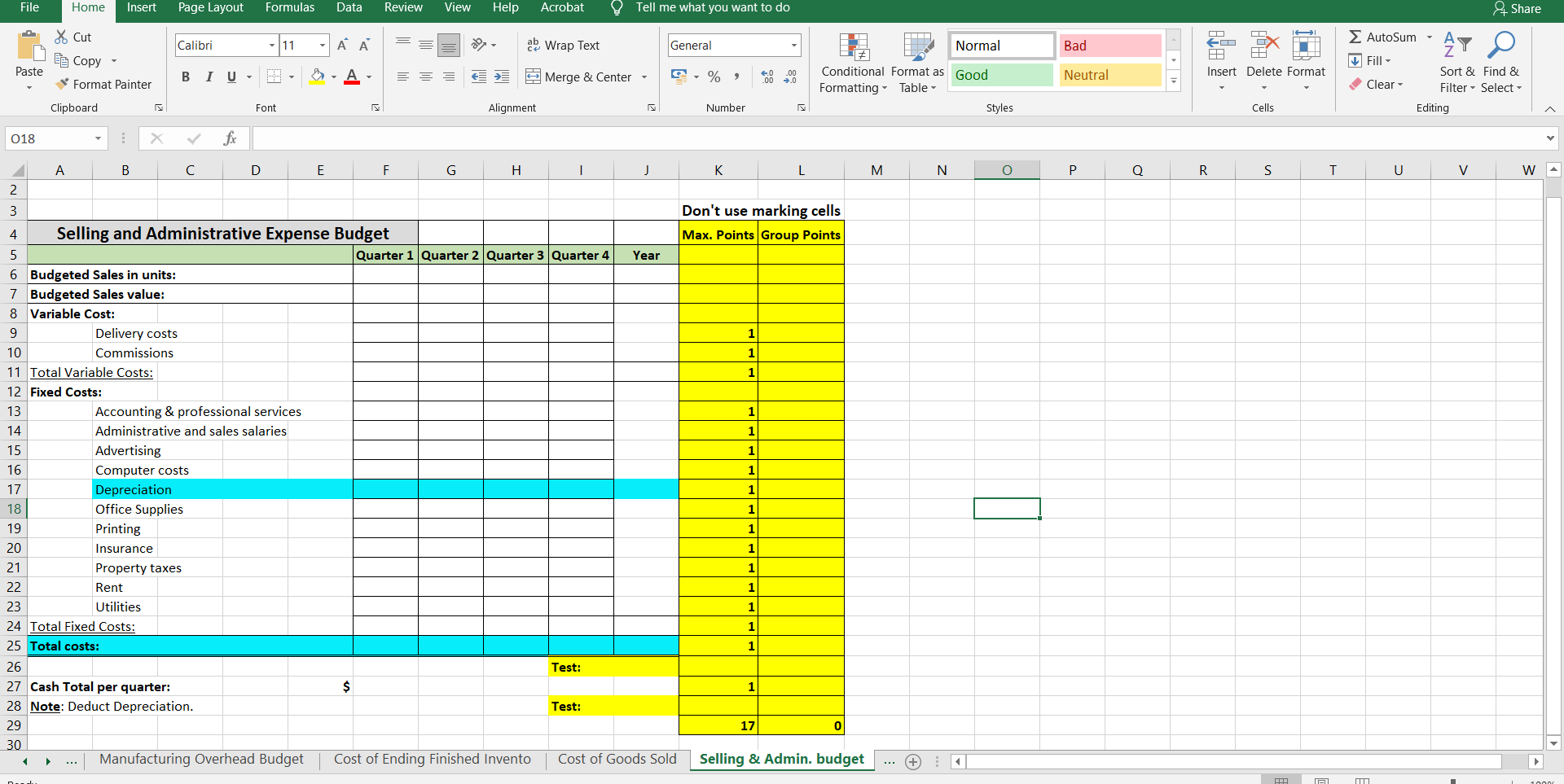The width and height of the screenshot is (1564, 784).
Task: Apply Percent Style number format
Action: [x=714, y=77]
